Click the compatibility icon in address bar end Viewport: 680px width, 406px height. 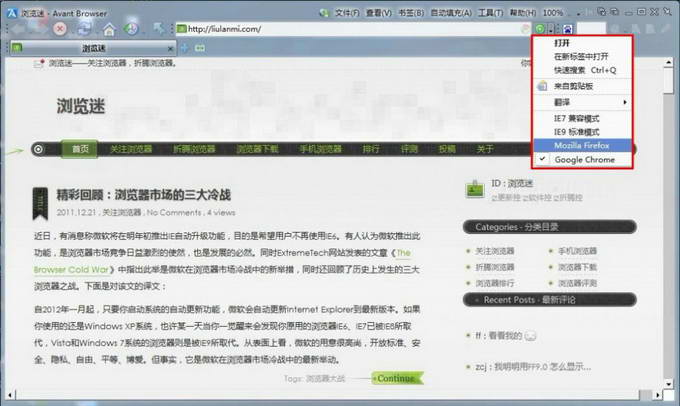(525, 29)
